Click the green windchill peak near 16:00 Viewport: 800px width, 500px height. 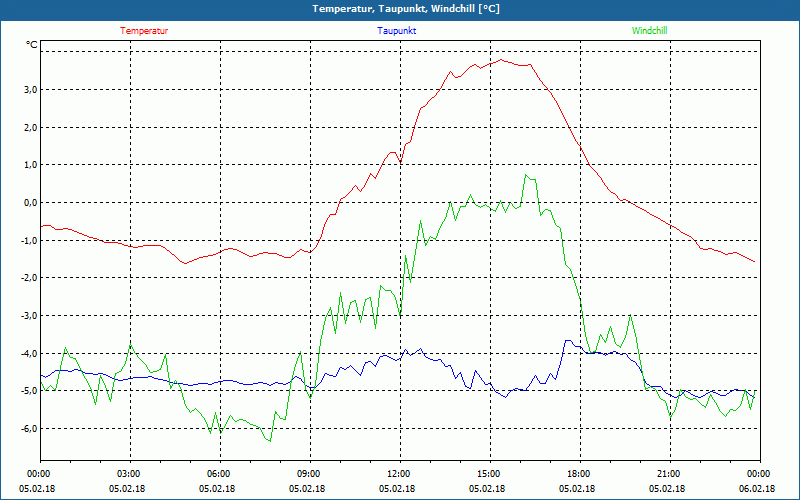(x=526, y=175)
